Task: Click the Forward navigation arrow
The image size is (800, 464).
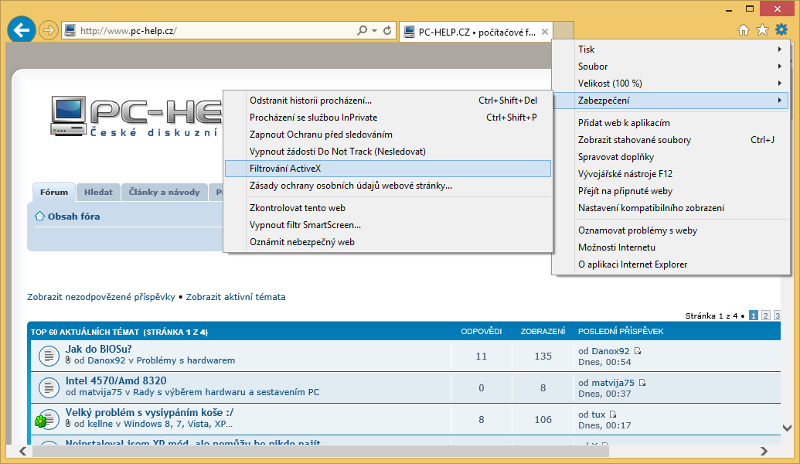Action: click(48, 30)
